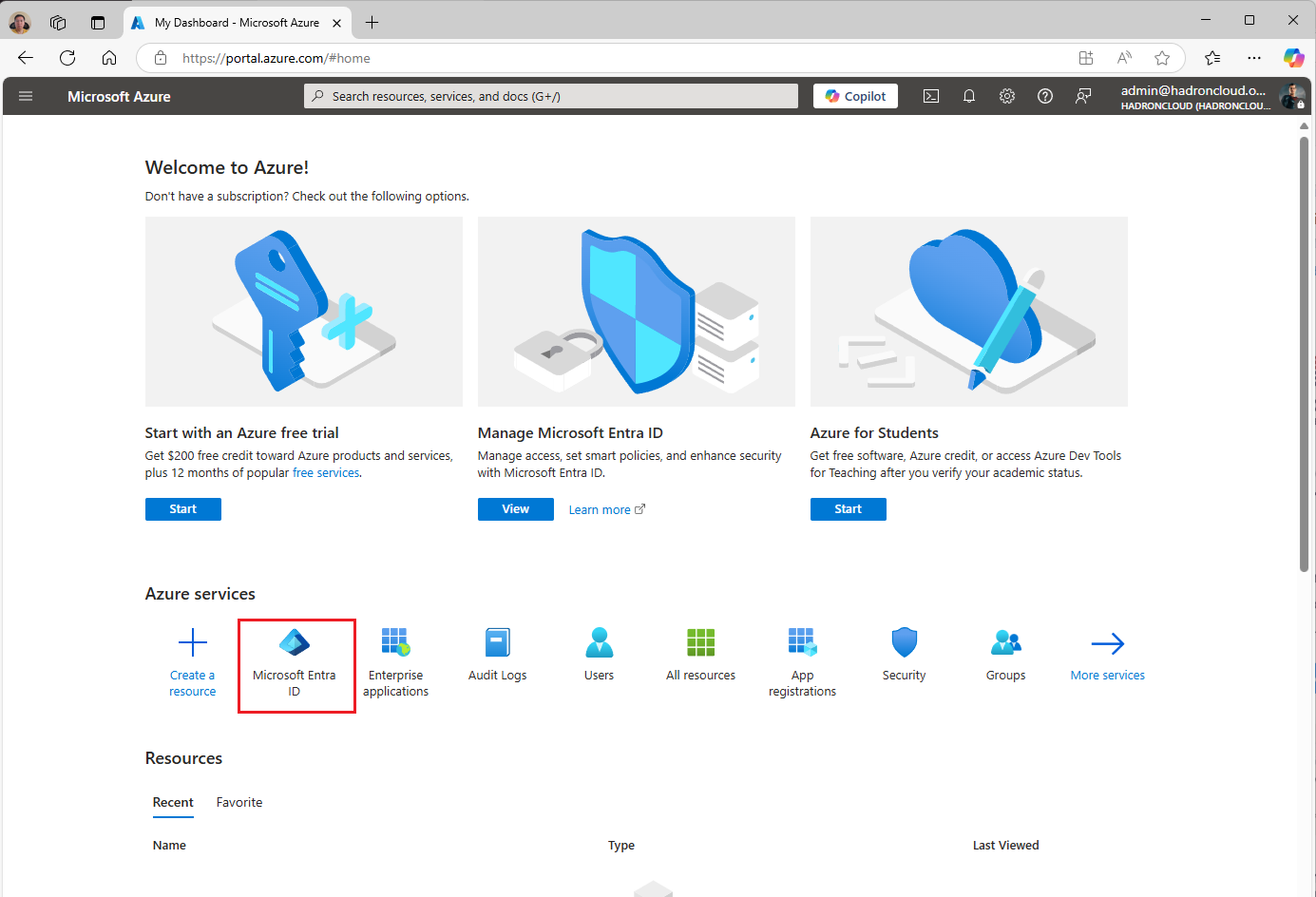This screenshot has height=897, width=1316.
Task: Open the Security service
Action: pos(905,655)
